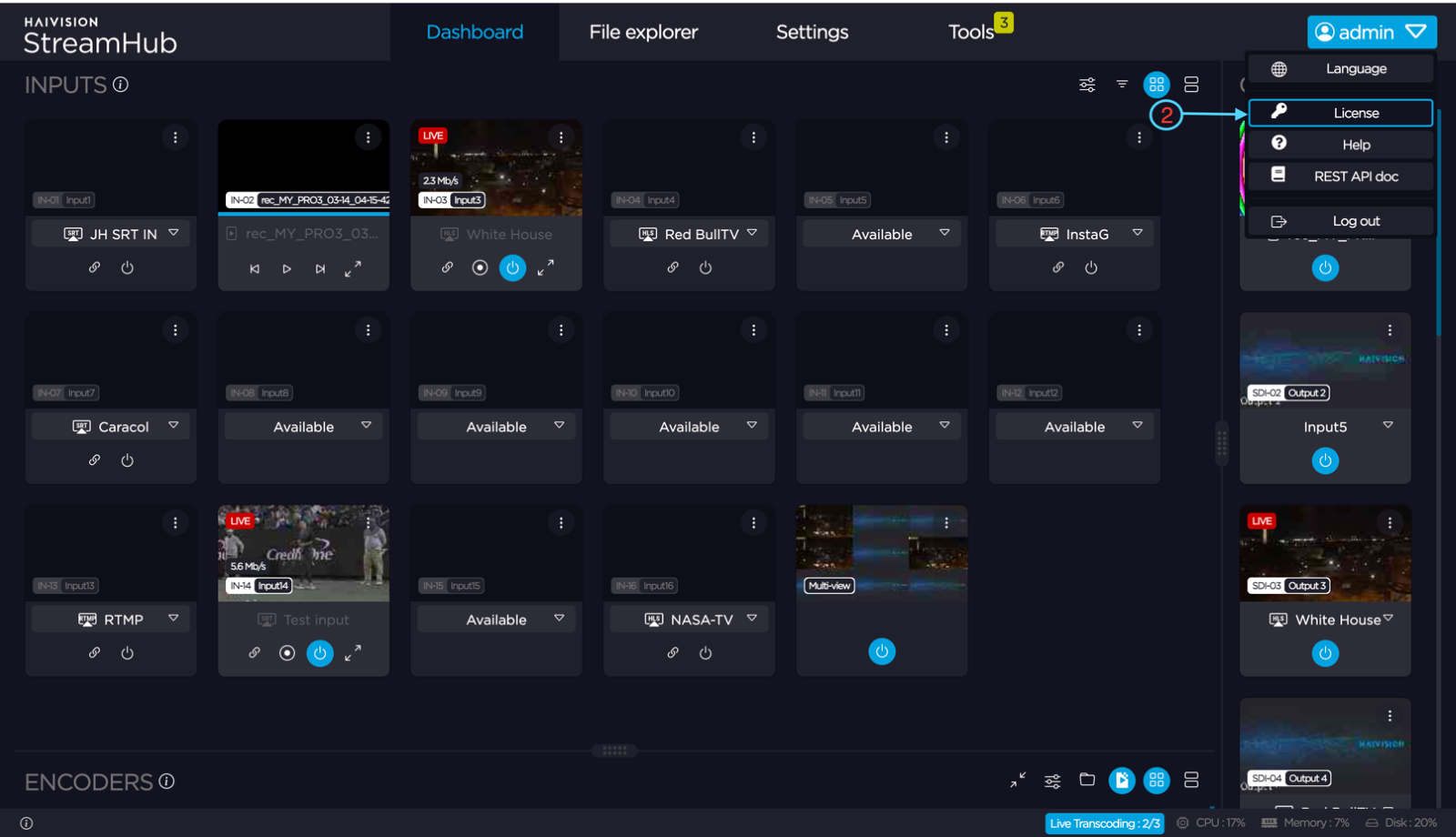Toggle the Multi-view power button
Screen dimensions: 1456x837
point(881,651)
